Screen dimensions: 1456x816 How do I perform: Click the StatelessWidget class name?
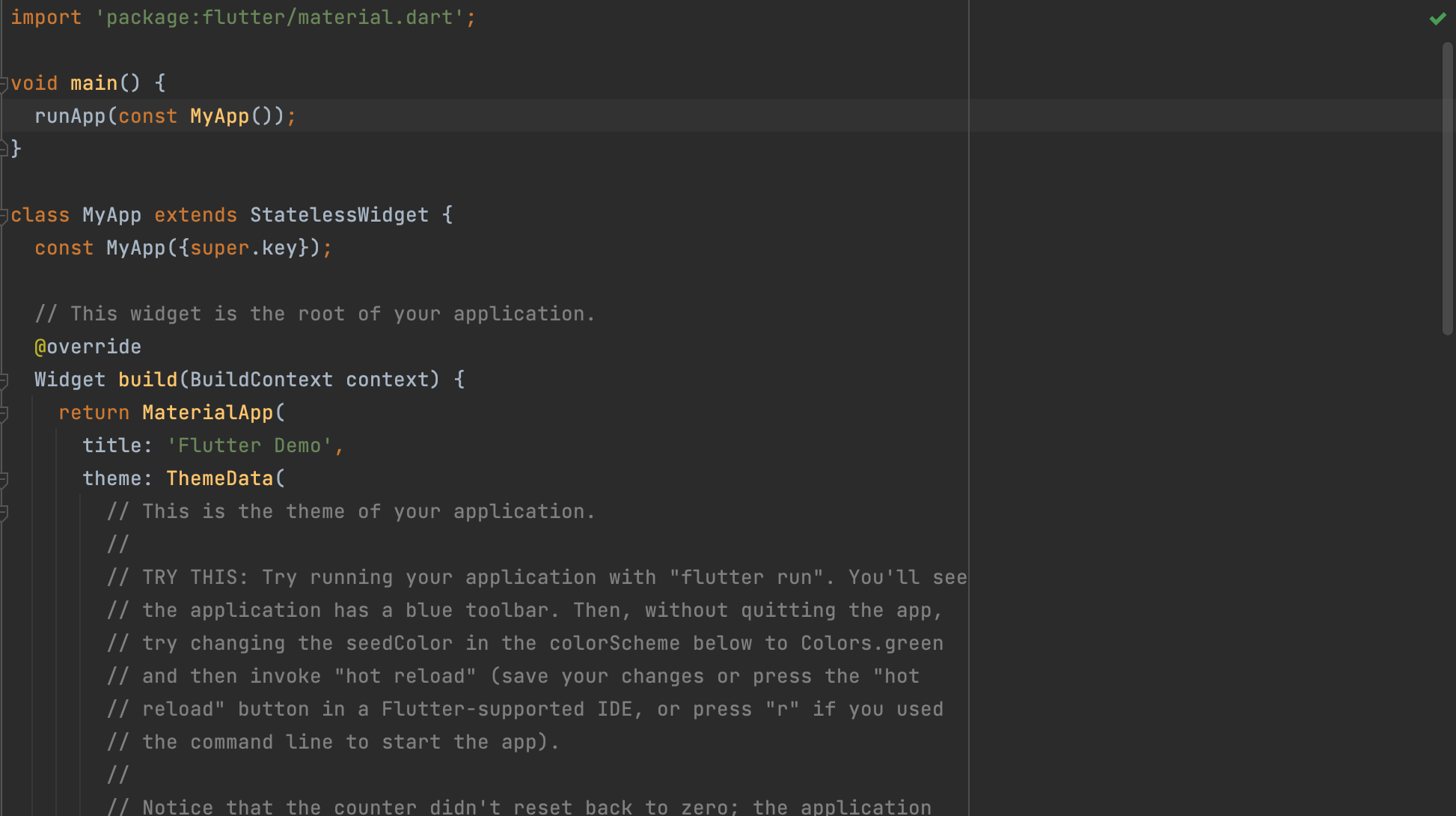(x=339, y=215)
